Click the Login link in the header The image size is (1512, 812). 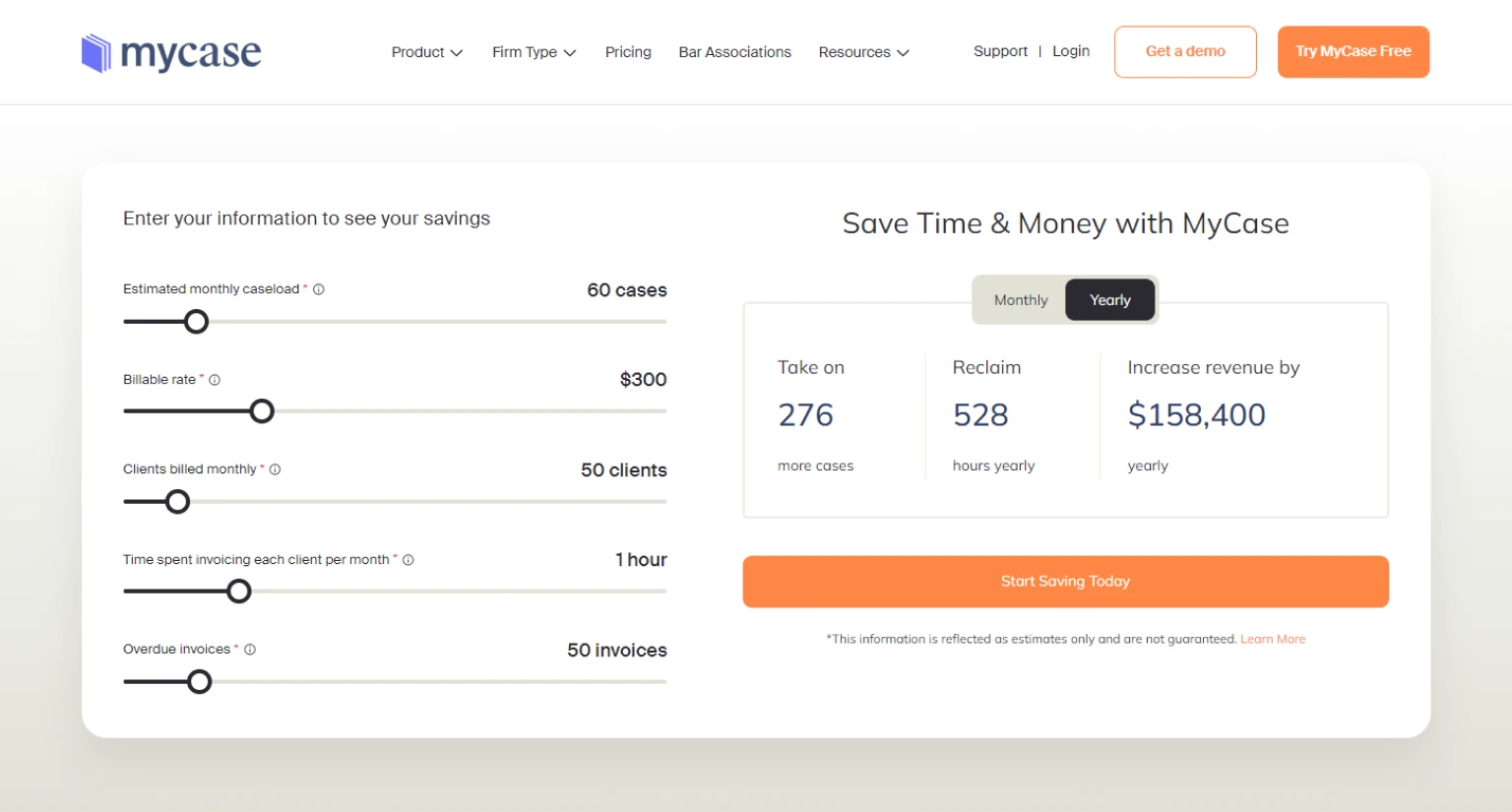tap(1071, 51)
